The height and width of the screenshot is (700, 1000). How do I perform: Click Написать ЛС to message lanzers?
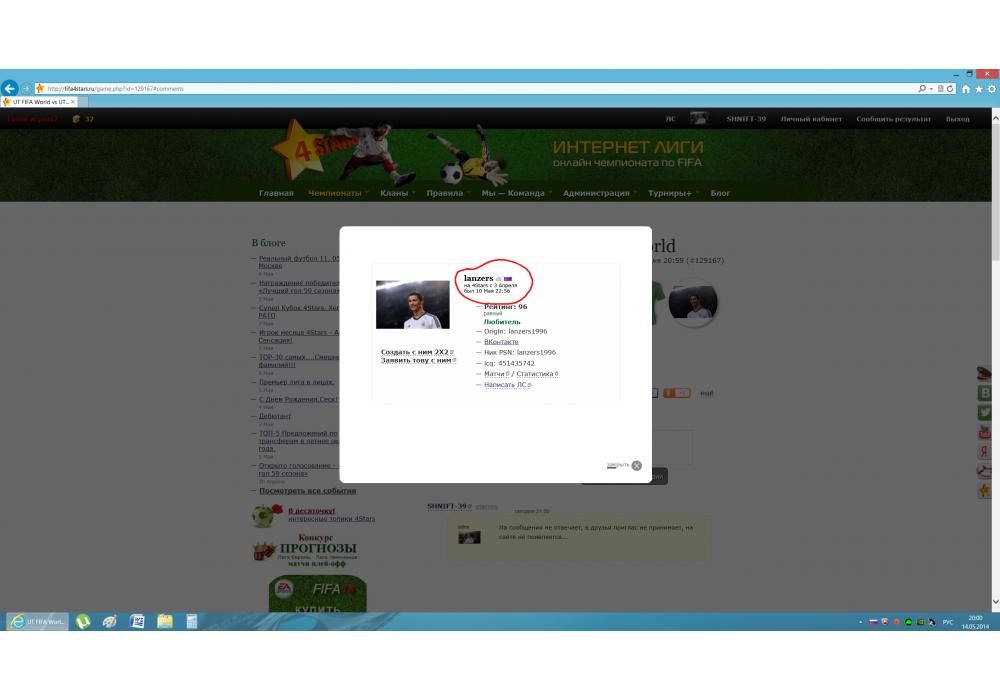(x=506, y=385)
